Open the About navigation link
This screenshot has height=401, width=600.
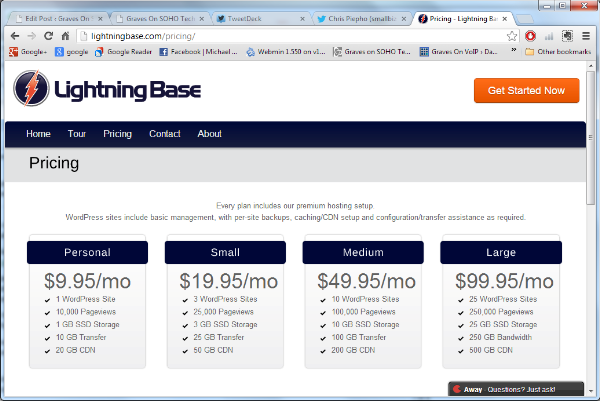pyautogui.click(x=209, y=134)
